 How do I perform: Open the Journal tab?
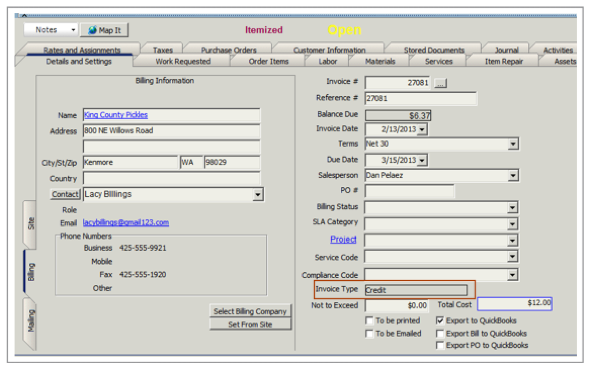tap(506, 50)
